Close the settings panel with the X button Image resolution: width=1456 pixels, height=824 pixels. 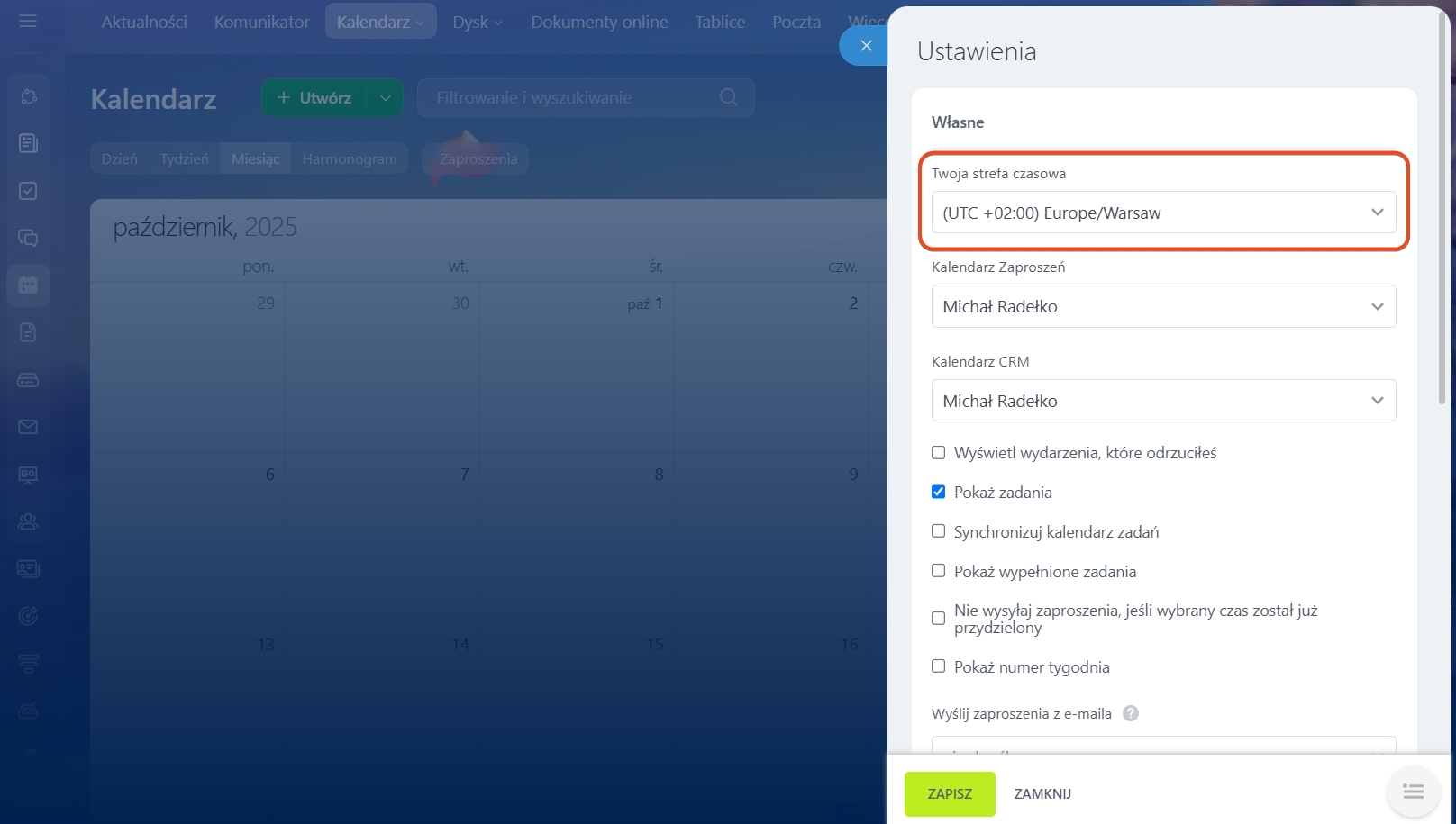[866, 45]
